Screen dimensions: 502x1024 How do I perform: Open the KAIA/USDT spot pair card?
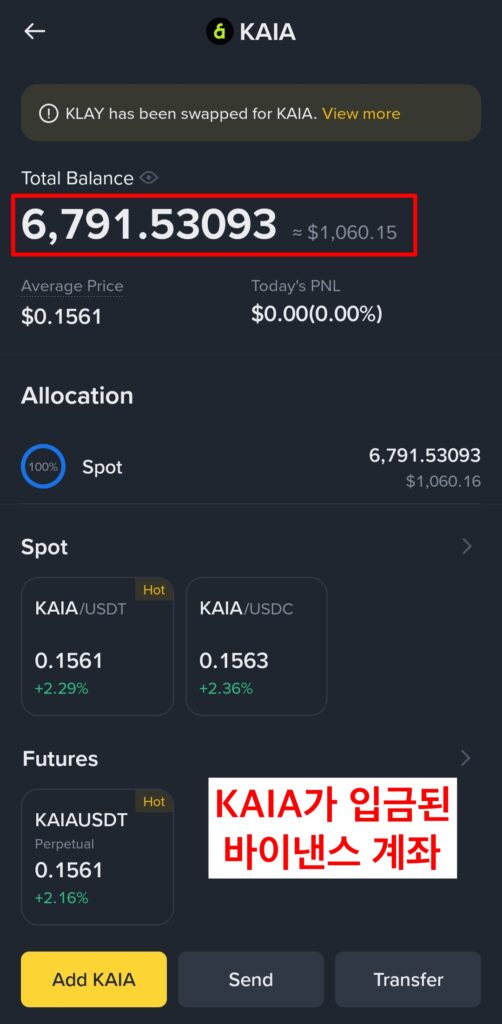[97, 647]
